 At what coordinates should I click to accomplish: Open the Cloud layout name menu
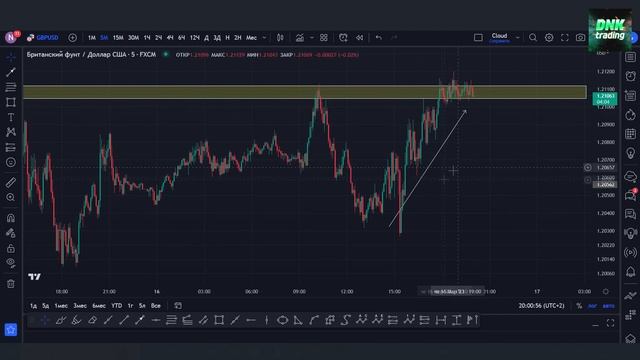tap(499, 38)
